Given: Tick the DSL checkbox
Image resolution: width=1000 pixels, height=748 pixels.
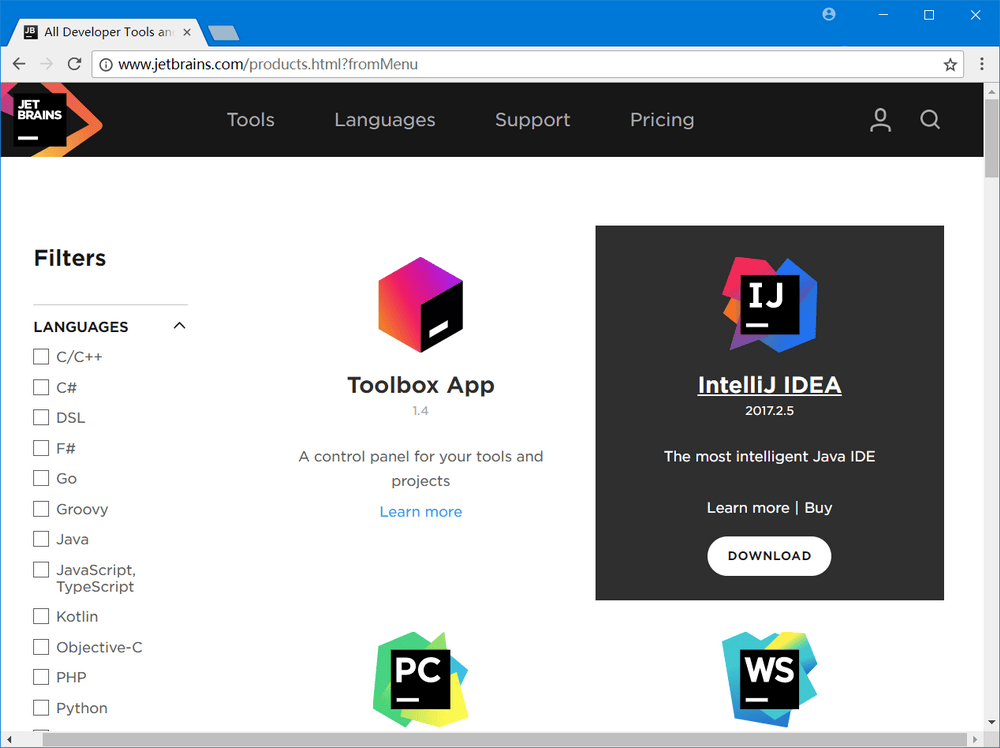Looking at the screenshot, I should click(x=41, y=418).
